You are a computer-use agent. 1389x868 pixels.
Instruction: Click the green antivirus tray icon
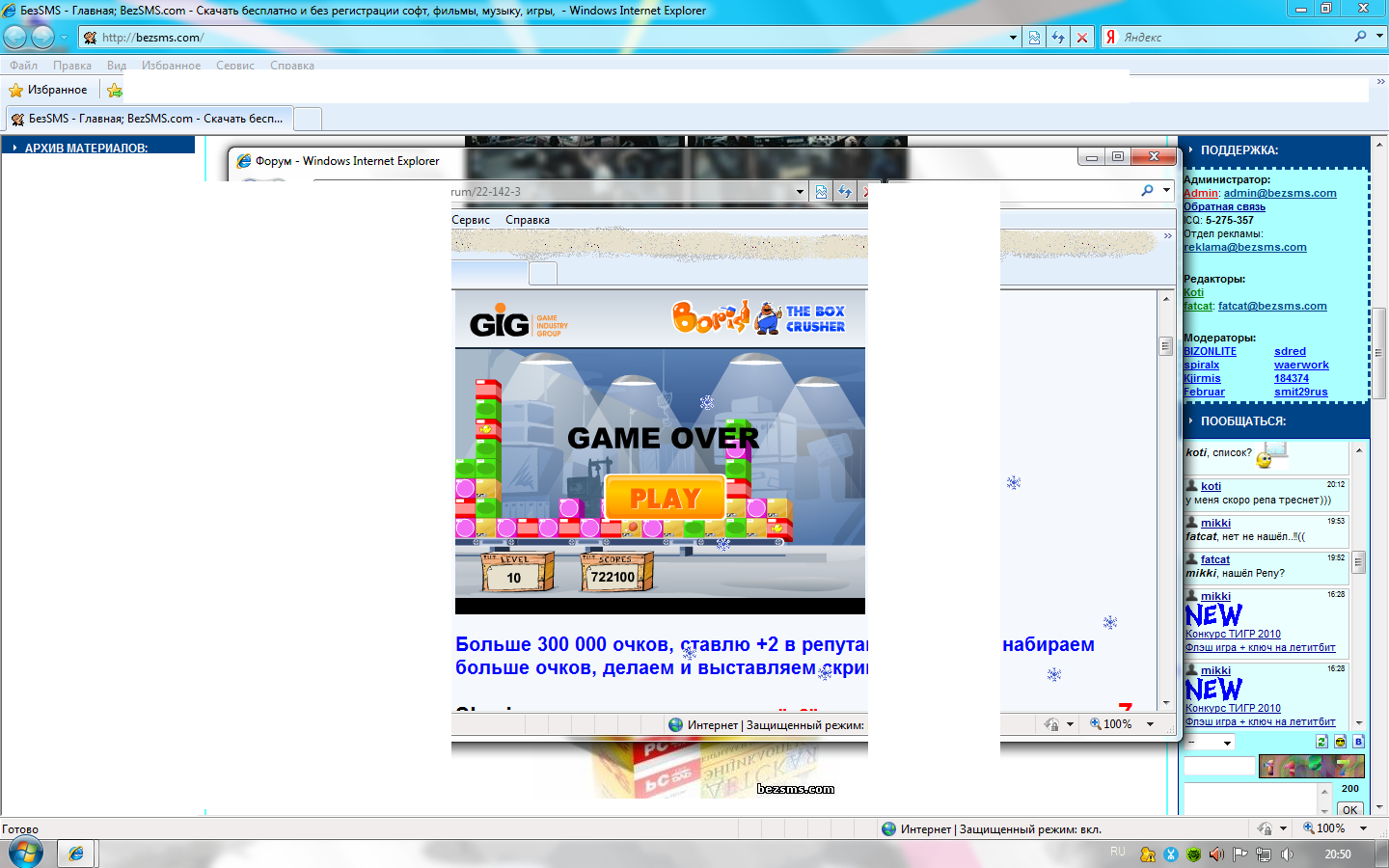pyautogui.click(x=1194, y=854)
